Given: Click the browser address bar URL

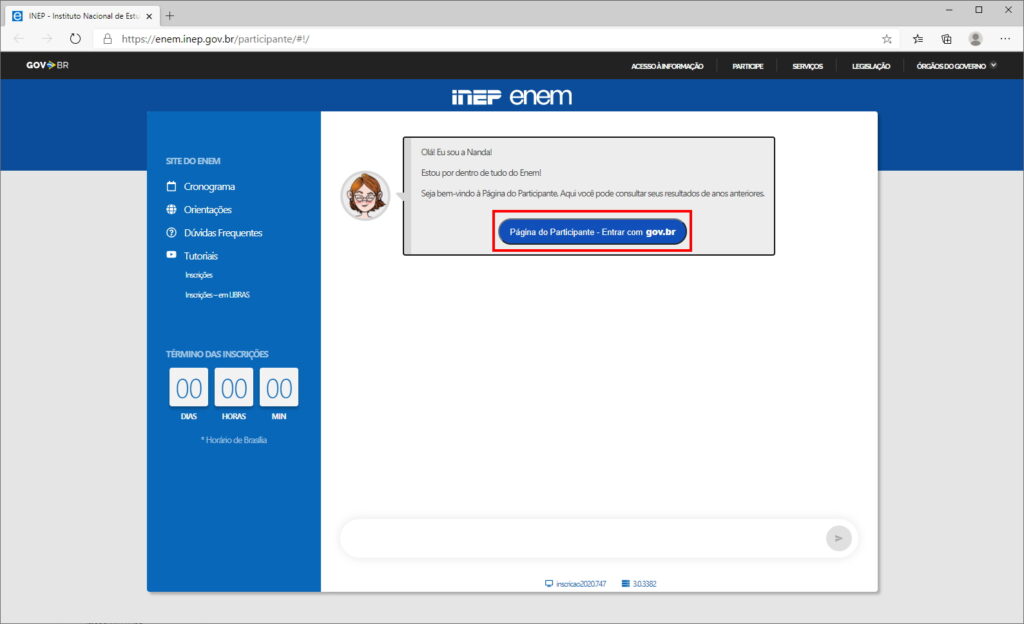Looking at the screenshot, I should pos(216,39).
